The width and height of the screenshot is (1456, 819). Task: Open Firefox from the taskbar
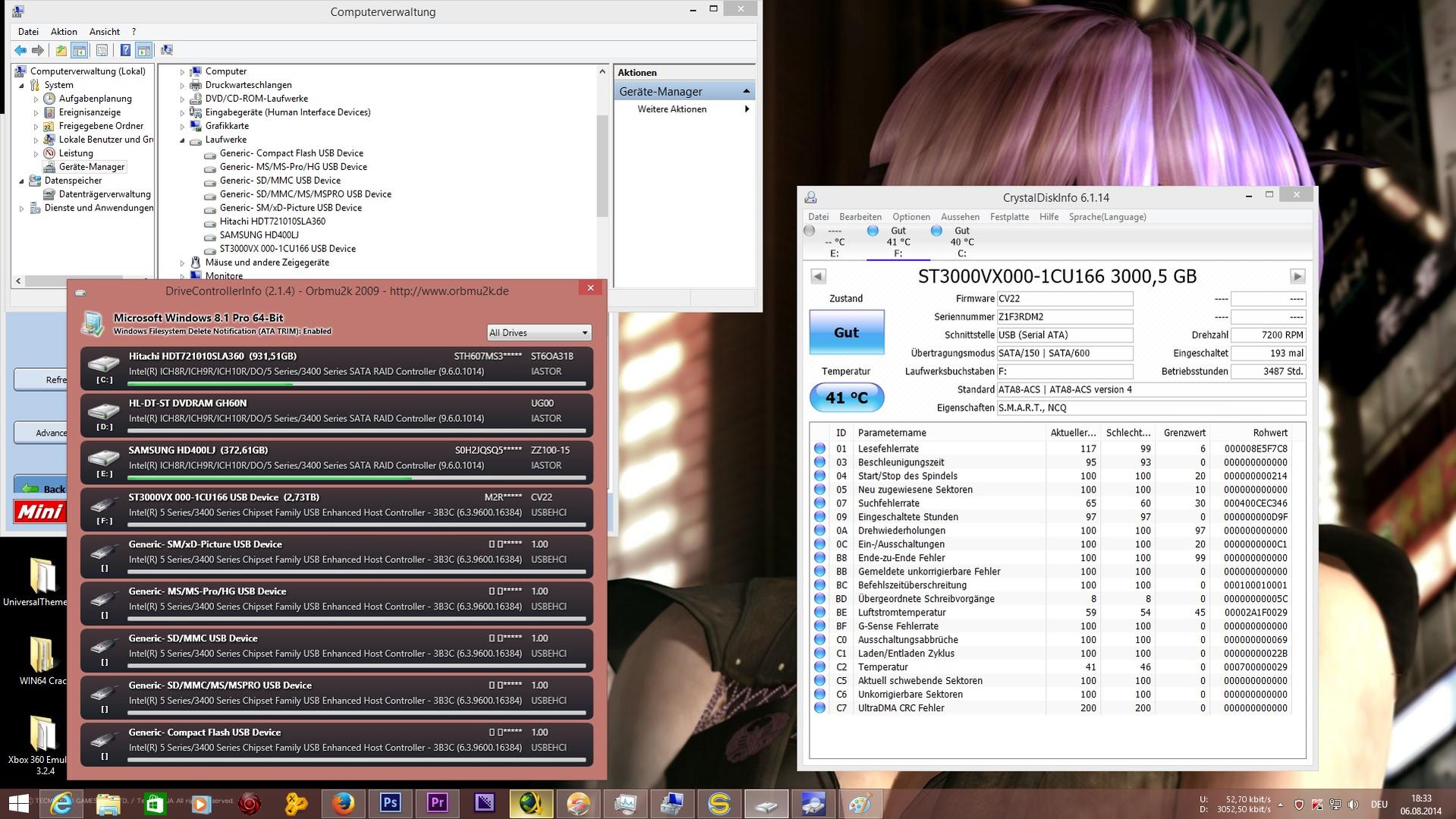(343, 803)
